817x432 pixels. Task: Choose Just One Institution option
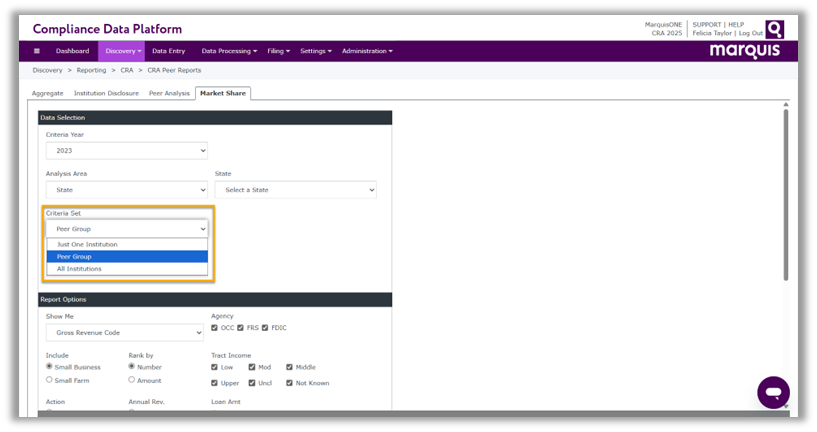tap(87, 244)
